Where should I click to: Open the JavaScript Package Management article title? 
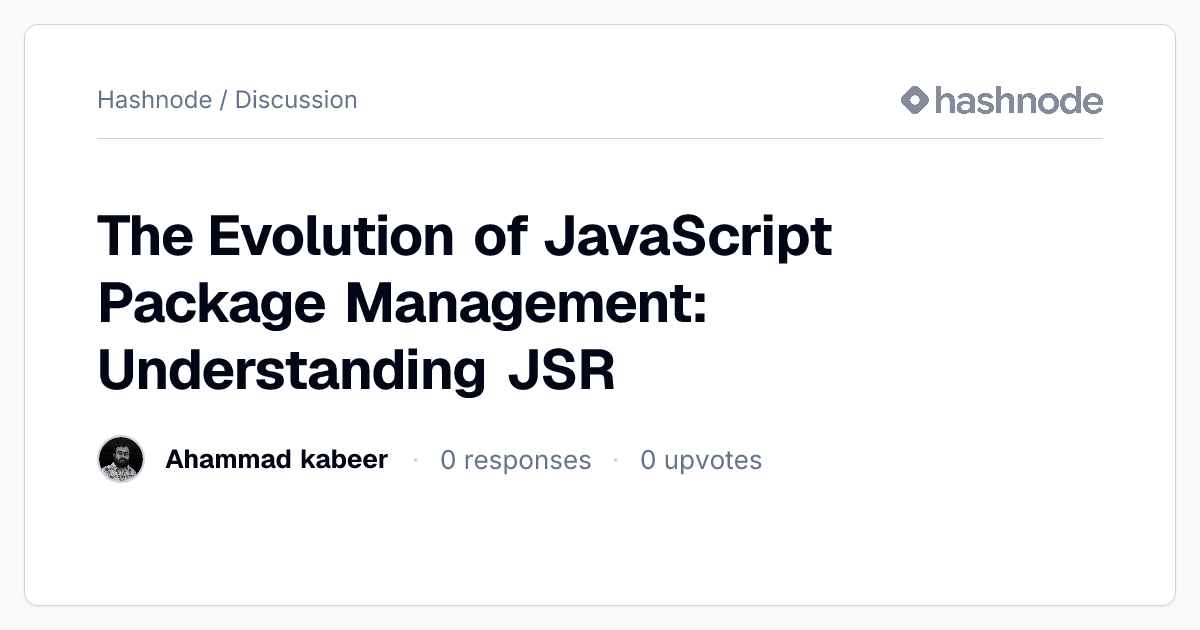465,304
